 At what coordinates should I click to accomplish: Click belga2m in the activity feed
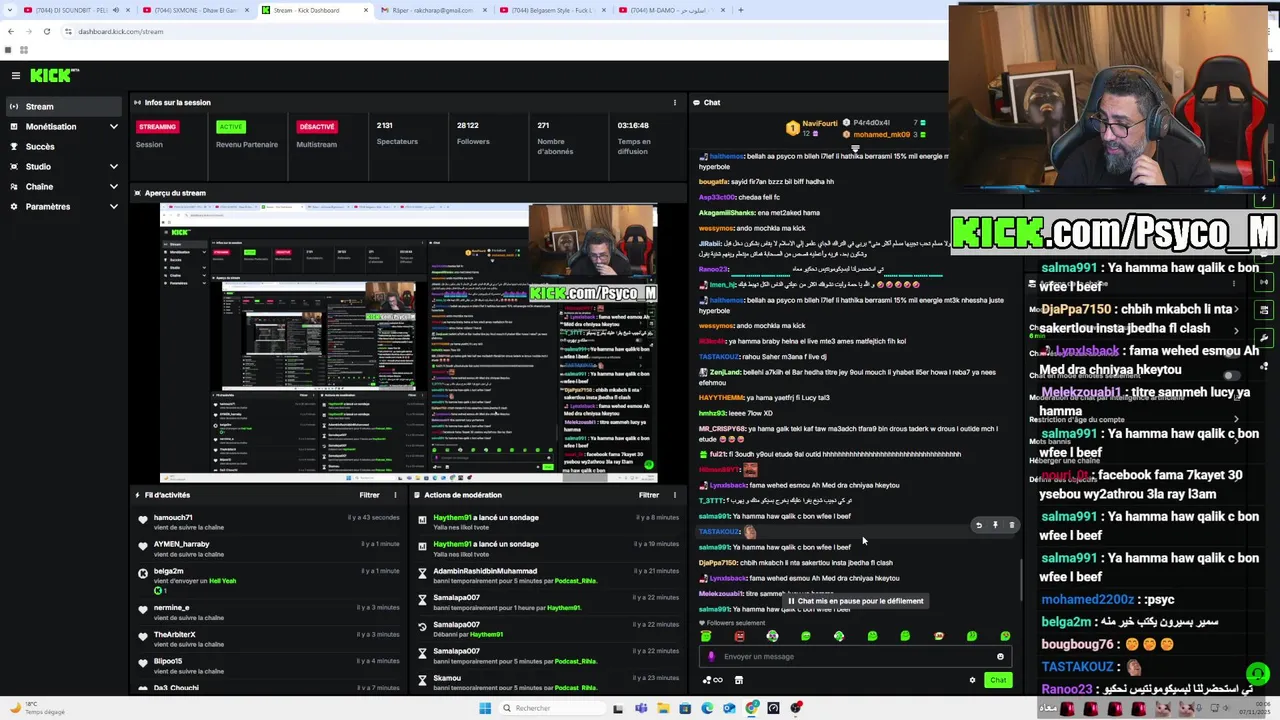(x=169, y=571)
